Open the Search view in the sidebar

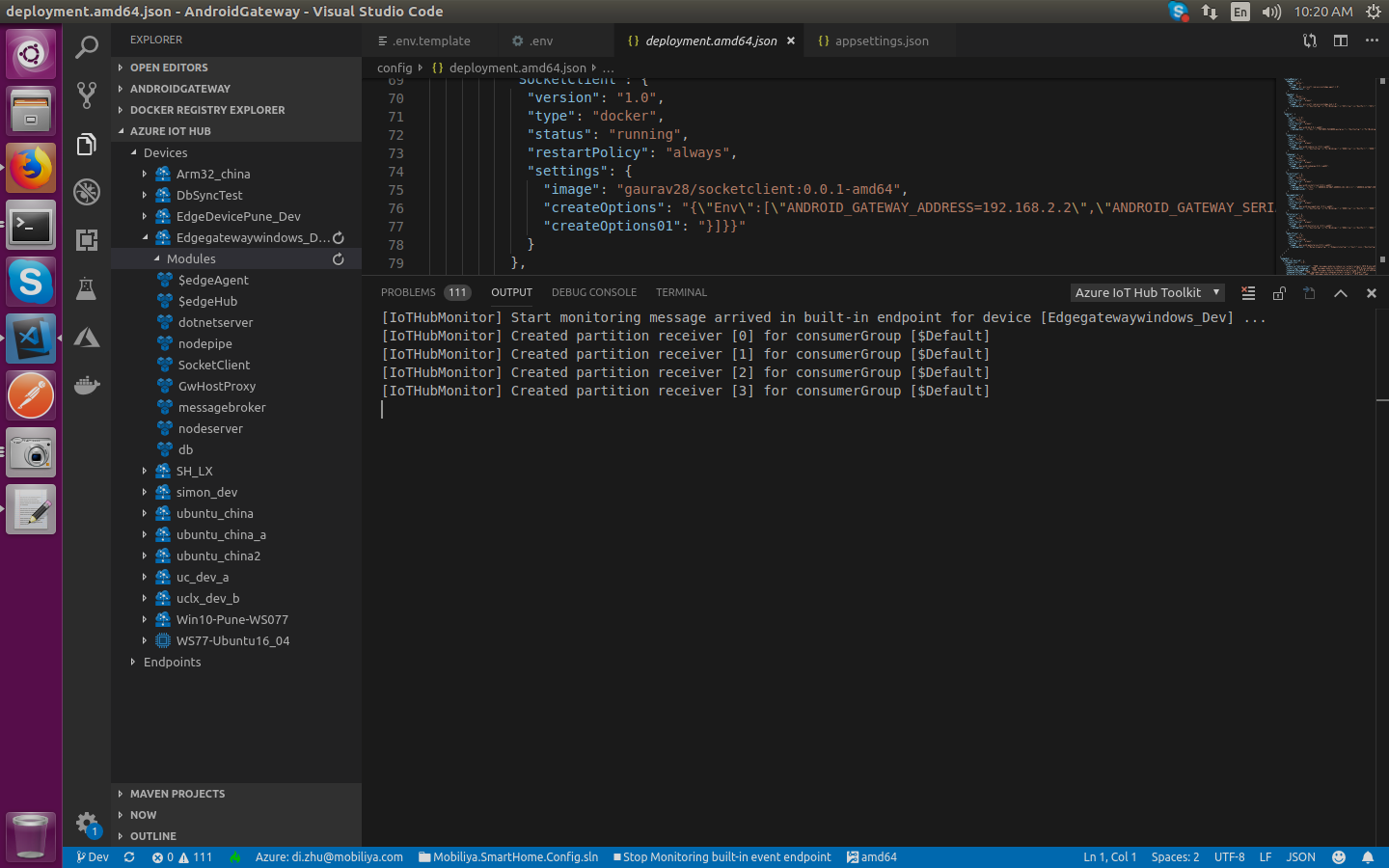87,46
